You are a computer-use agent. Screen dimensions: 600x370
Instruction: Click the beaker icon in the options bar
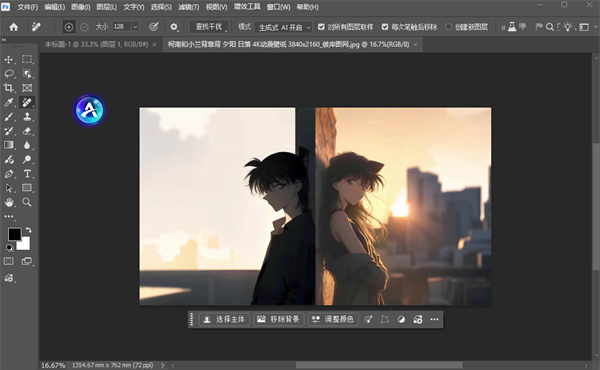click(x=512, y=27)
